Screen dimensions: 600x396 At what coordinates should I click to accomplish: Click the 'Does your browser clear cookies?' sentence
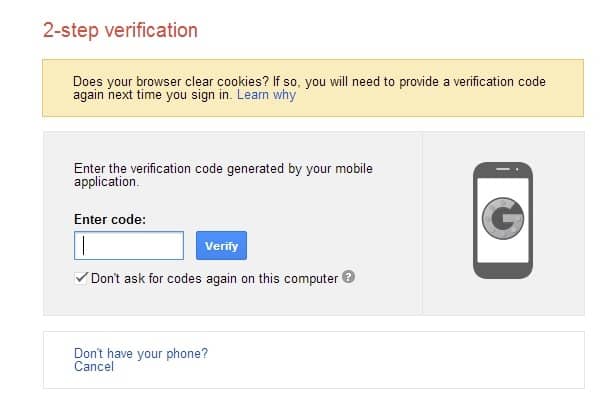coord(171,81)
